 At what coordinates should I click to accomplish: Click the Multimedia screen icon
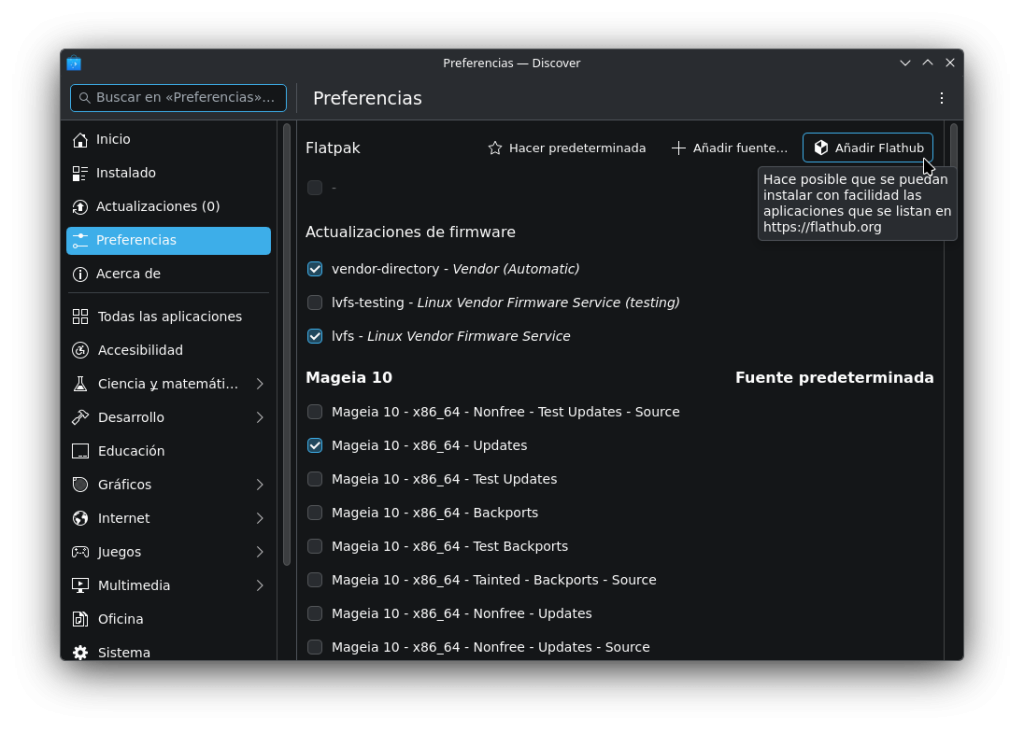coord(80,586)
